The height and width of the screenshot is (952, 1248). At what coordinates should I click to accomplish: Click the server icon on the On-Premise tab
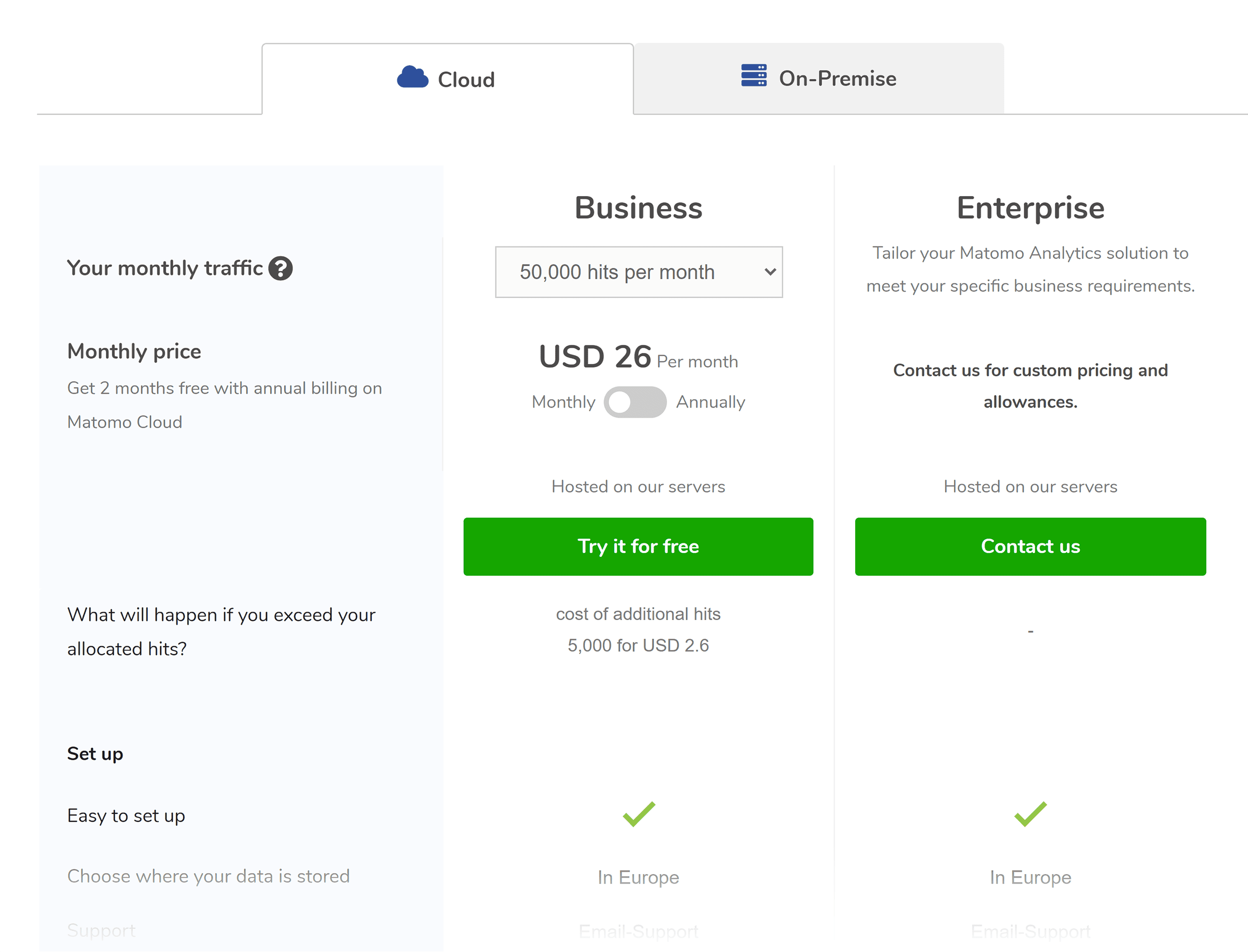(754, 75)
